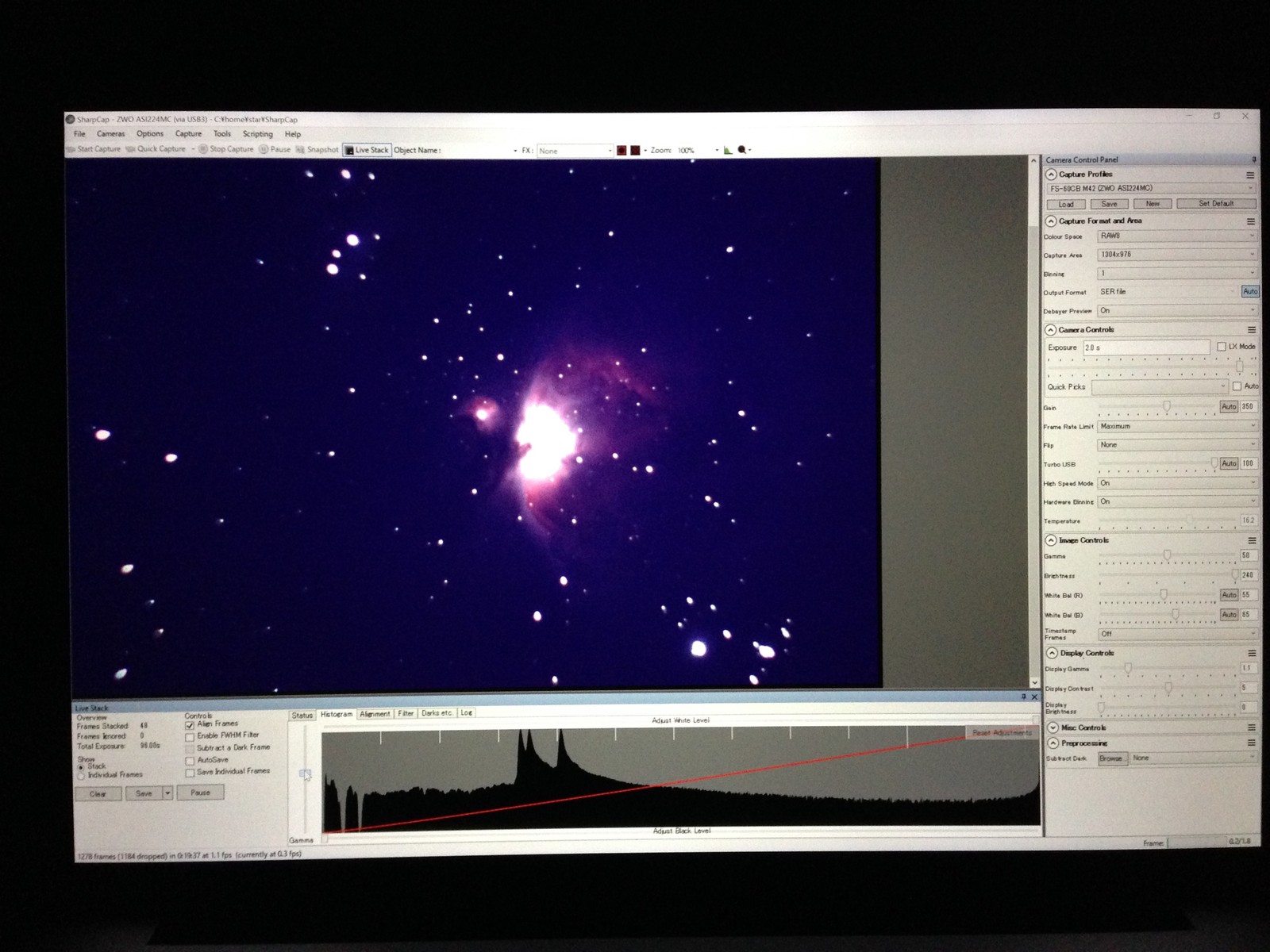Switch to the Status tab in Live Stack
The width and height of the screenshot is (1270, 952).
coord(302,715)
